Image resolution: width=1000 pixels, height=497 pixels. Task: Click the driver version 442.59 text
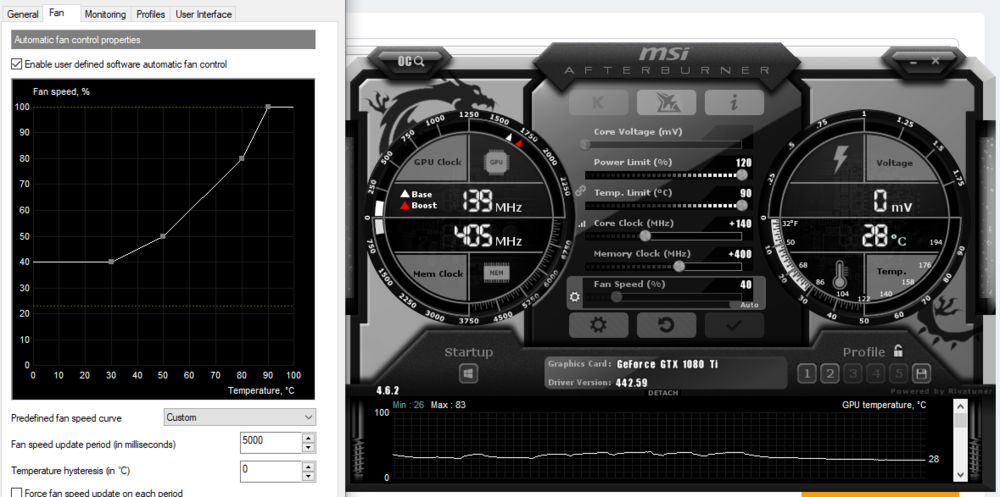click(632, 383)
